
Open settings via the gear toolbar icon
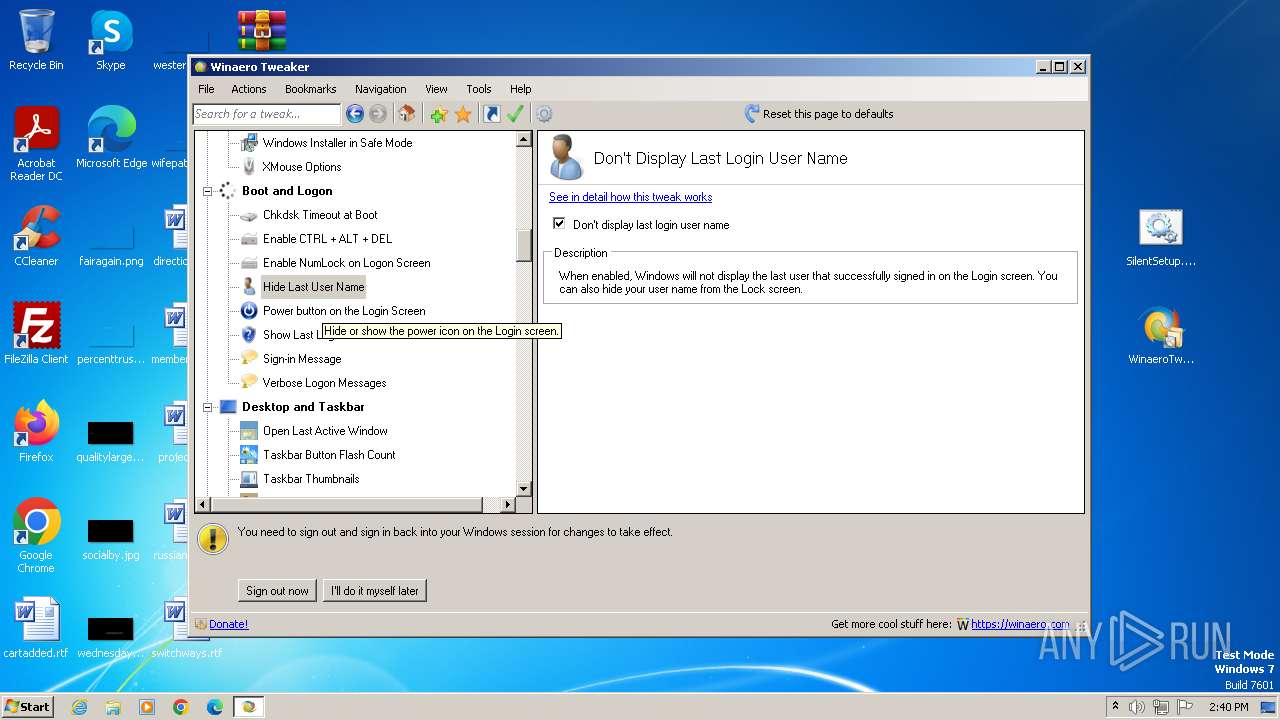pos(544,114)
